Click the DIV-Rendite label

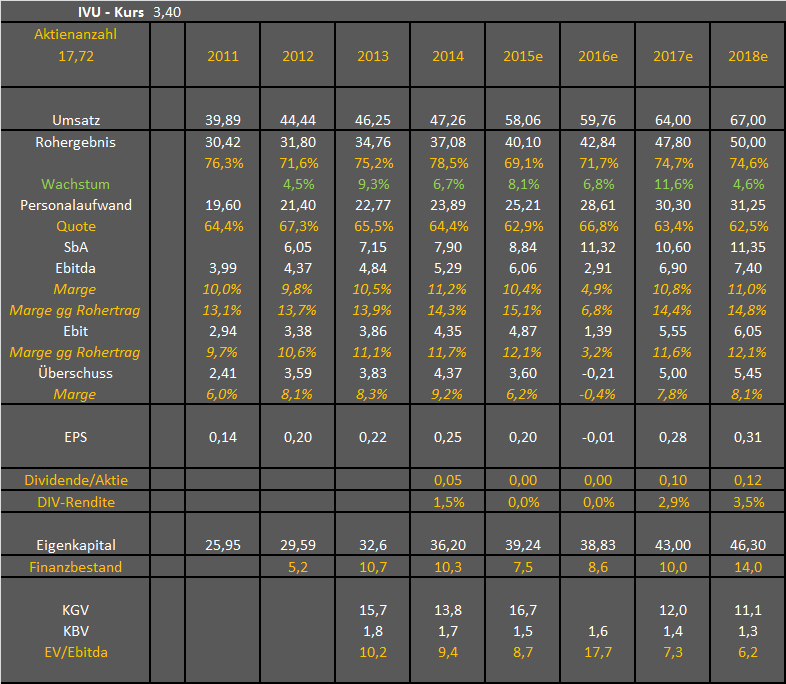pos(76,503)
